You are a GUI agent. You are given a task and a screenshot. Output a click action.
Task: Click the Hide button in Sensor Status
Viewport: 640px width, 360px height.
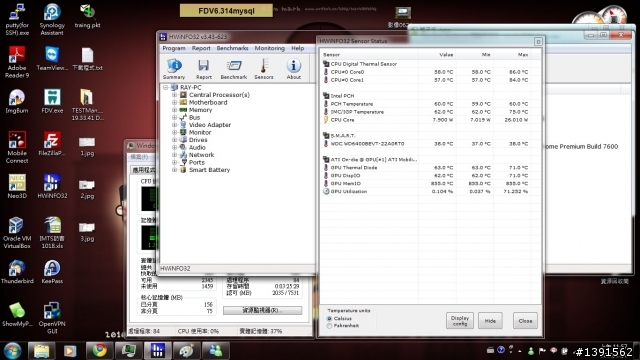[490, 321]
